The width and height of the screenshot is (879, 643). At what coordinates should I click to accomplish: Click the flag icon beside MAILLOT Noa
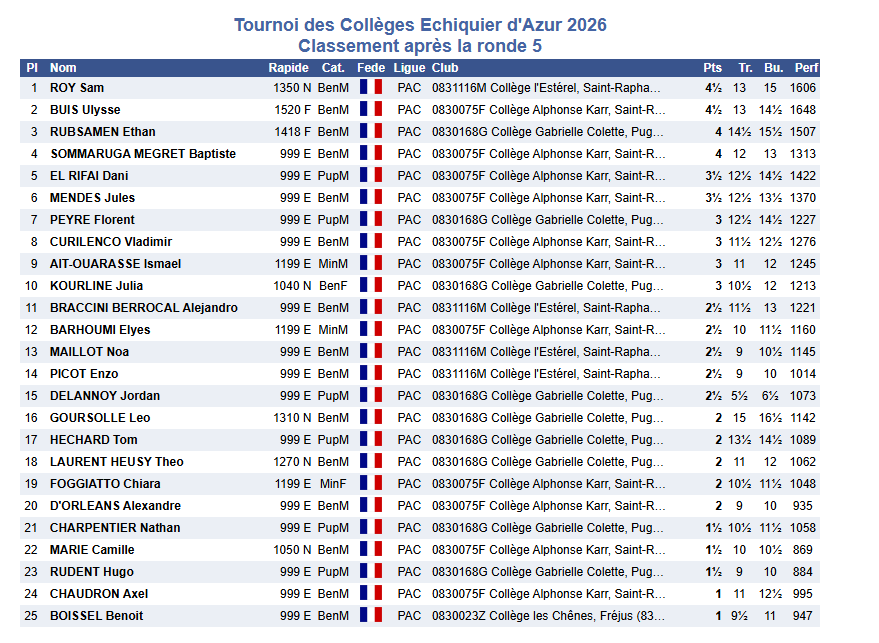click(x=371, y=351)
